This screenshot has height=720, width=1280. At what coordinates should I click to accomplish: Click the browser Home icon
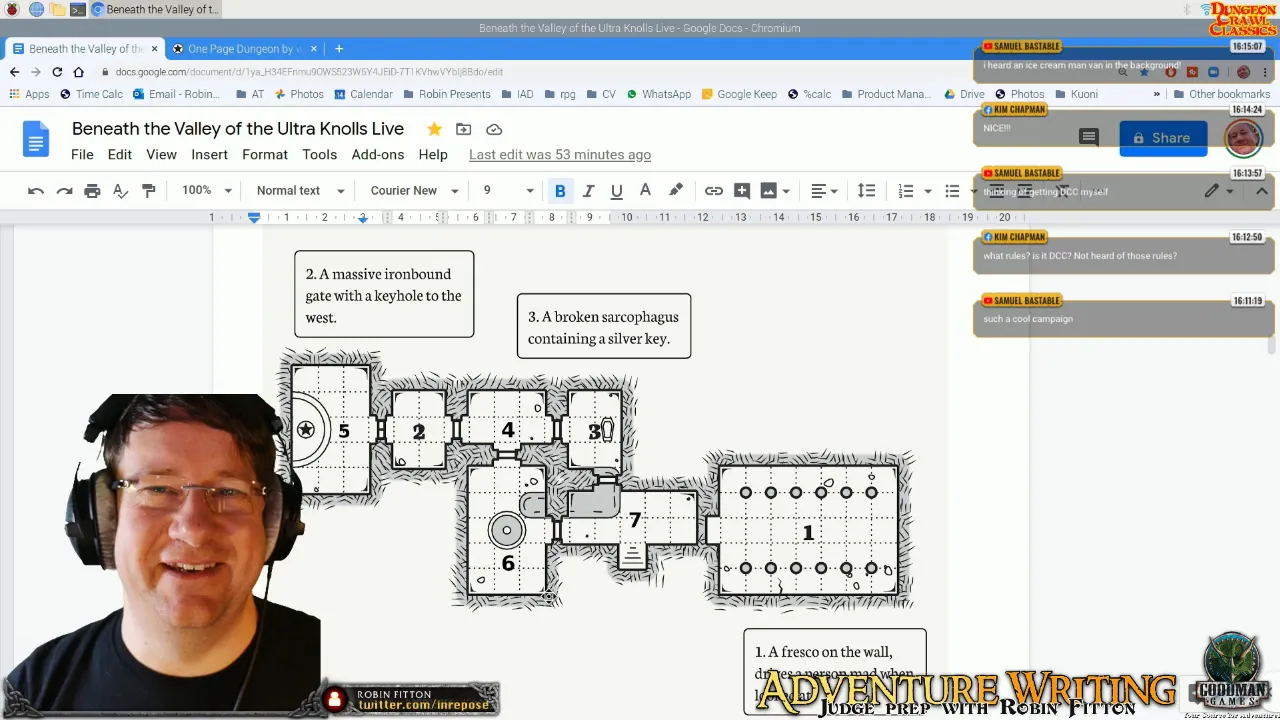click(78, 72)
